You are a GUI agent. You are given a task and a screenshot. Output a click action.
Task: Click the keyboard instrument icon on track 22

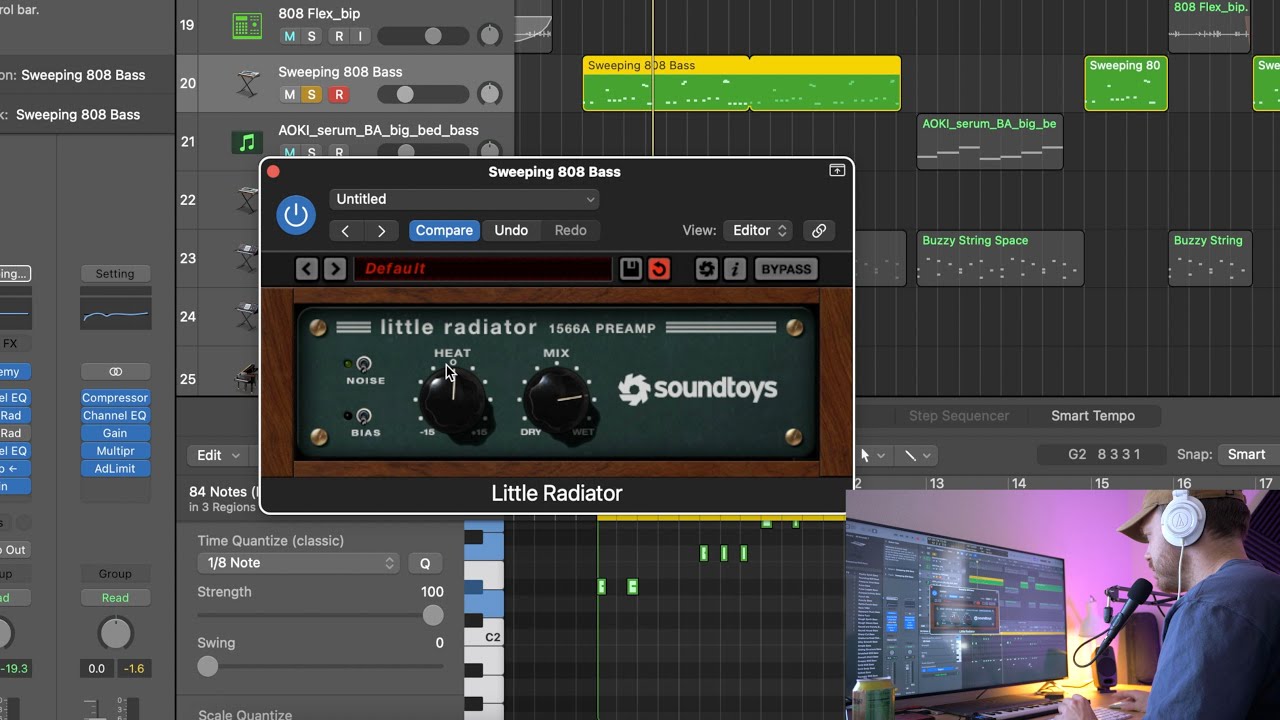pos(246,200)
